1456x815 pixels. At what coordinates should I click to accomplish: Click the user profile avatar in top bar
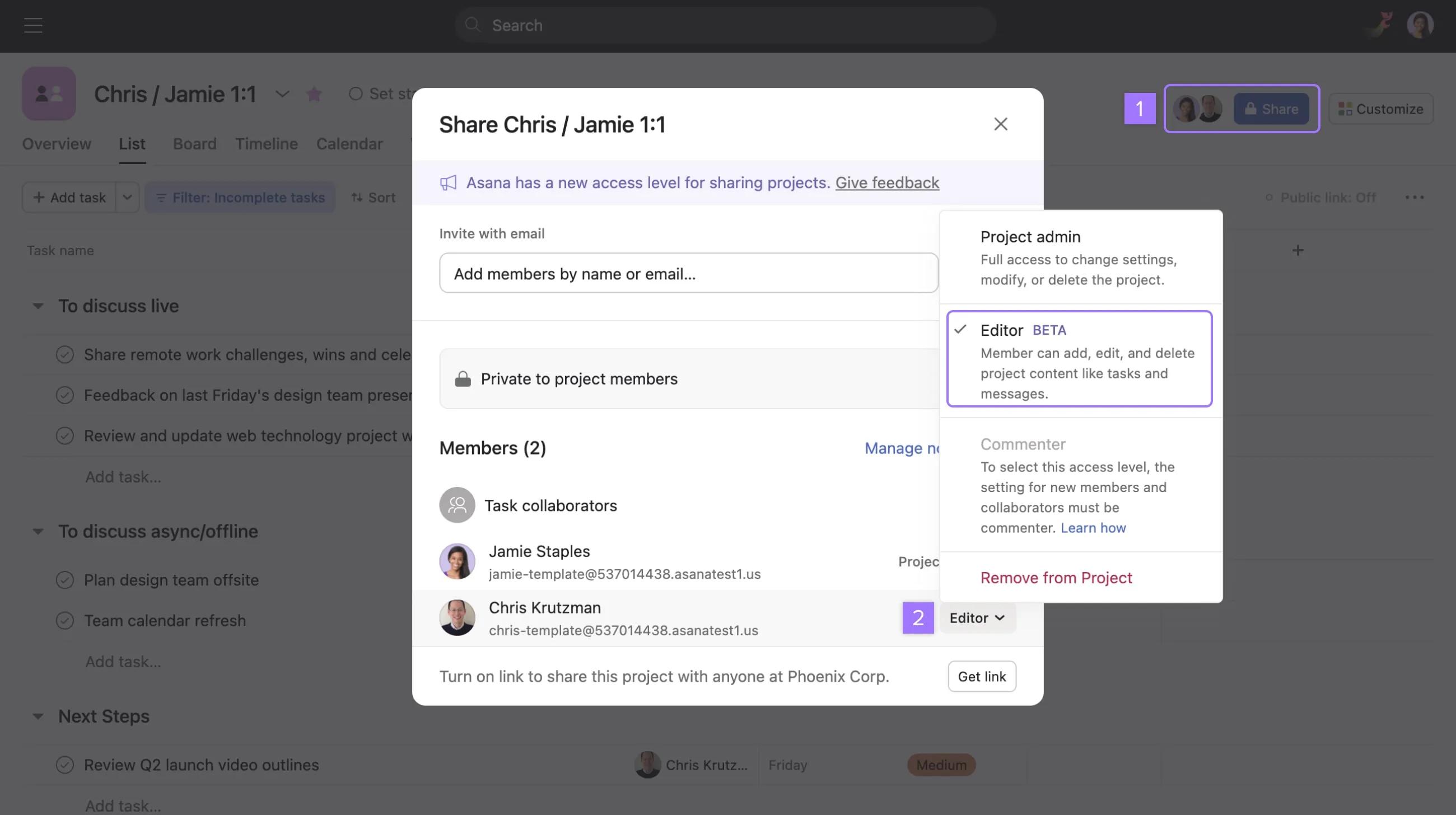pyautogui.click(x=1419, y=25)
